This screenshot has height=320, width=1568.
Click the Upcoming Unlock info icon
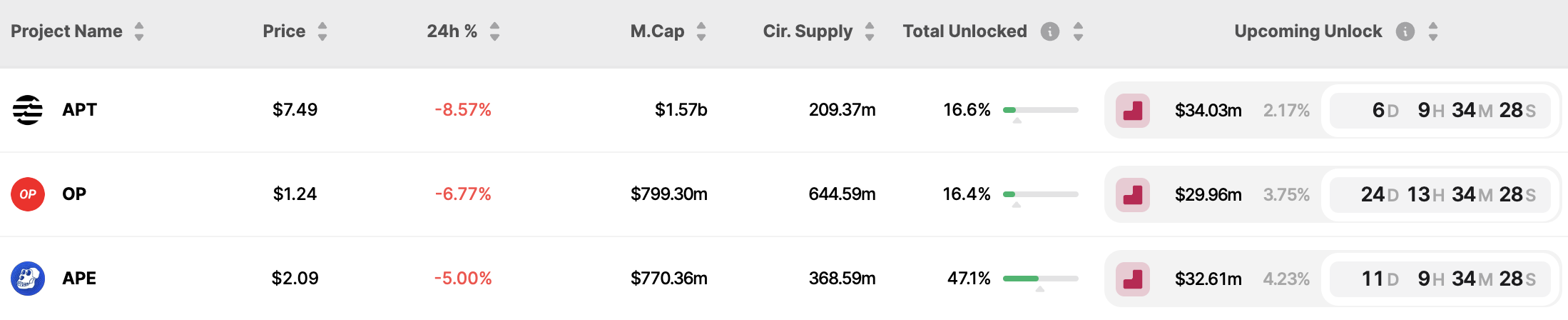pyautogui.click(x=1405, y=31)
